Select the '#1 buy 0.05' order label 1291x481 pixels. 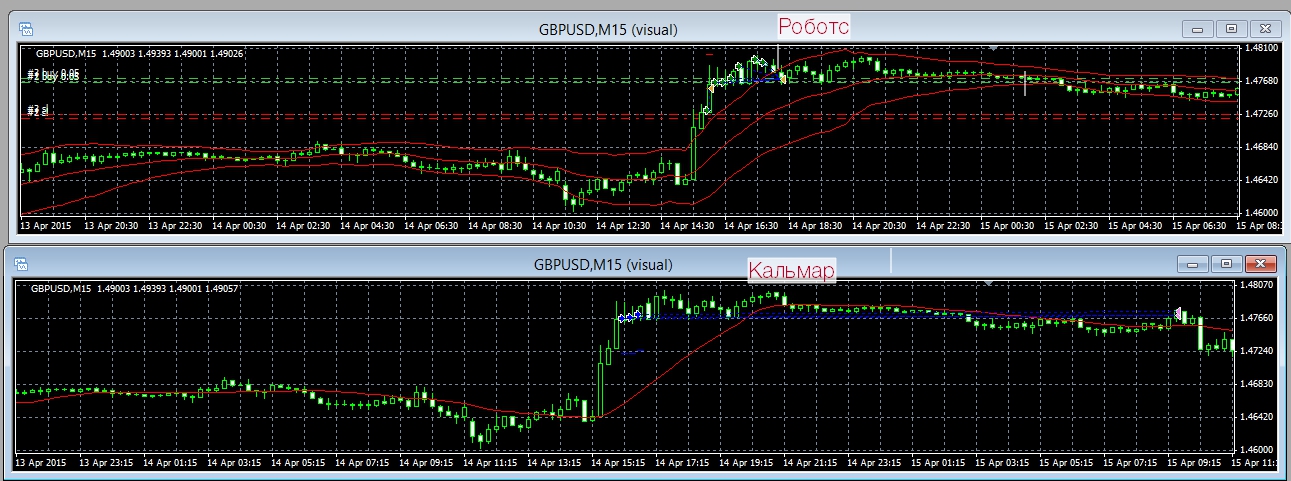pos(54,74)
